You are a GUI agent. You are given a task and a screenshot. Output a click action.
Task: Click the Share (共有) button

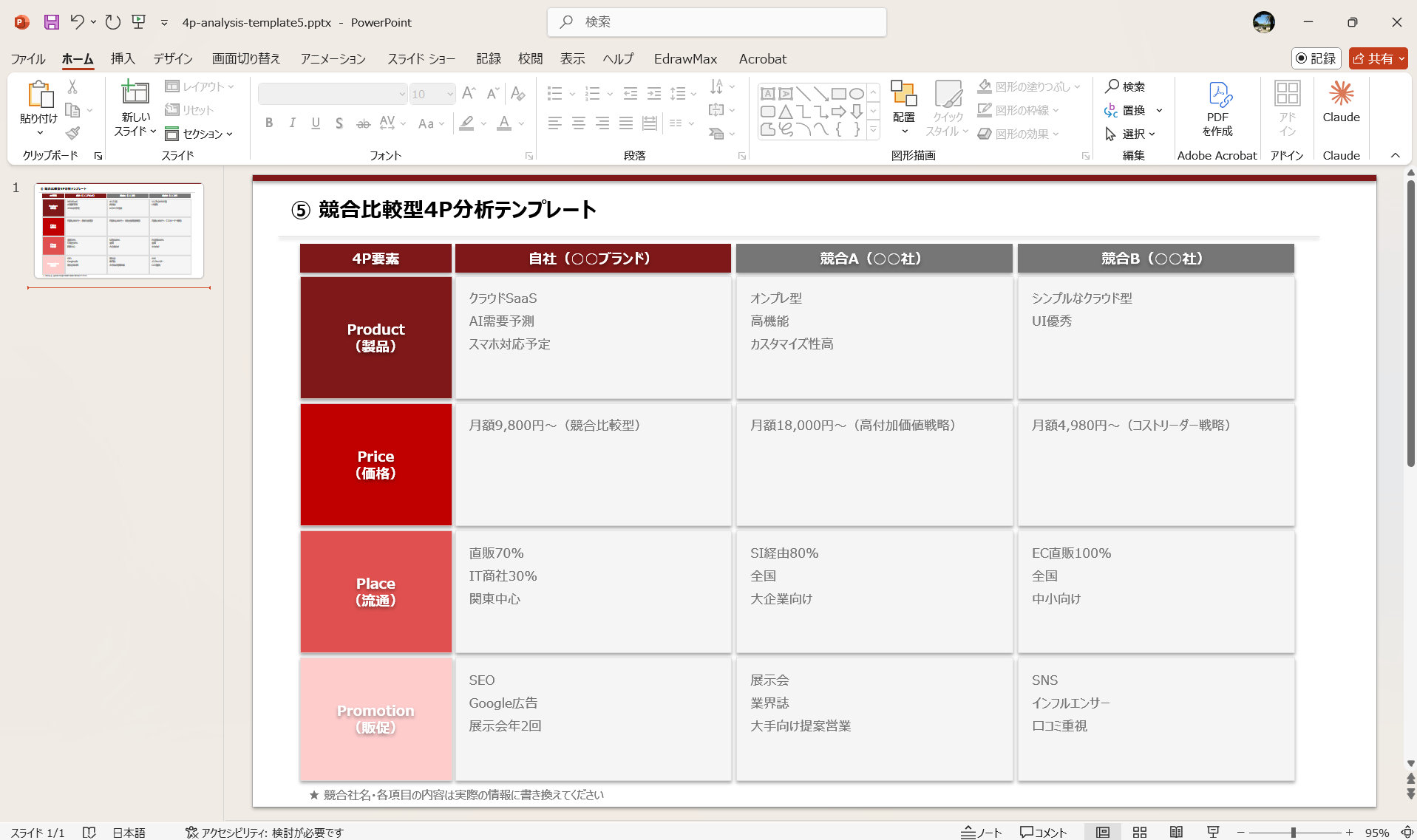pos(1378,58)
